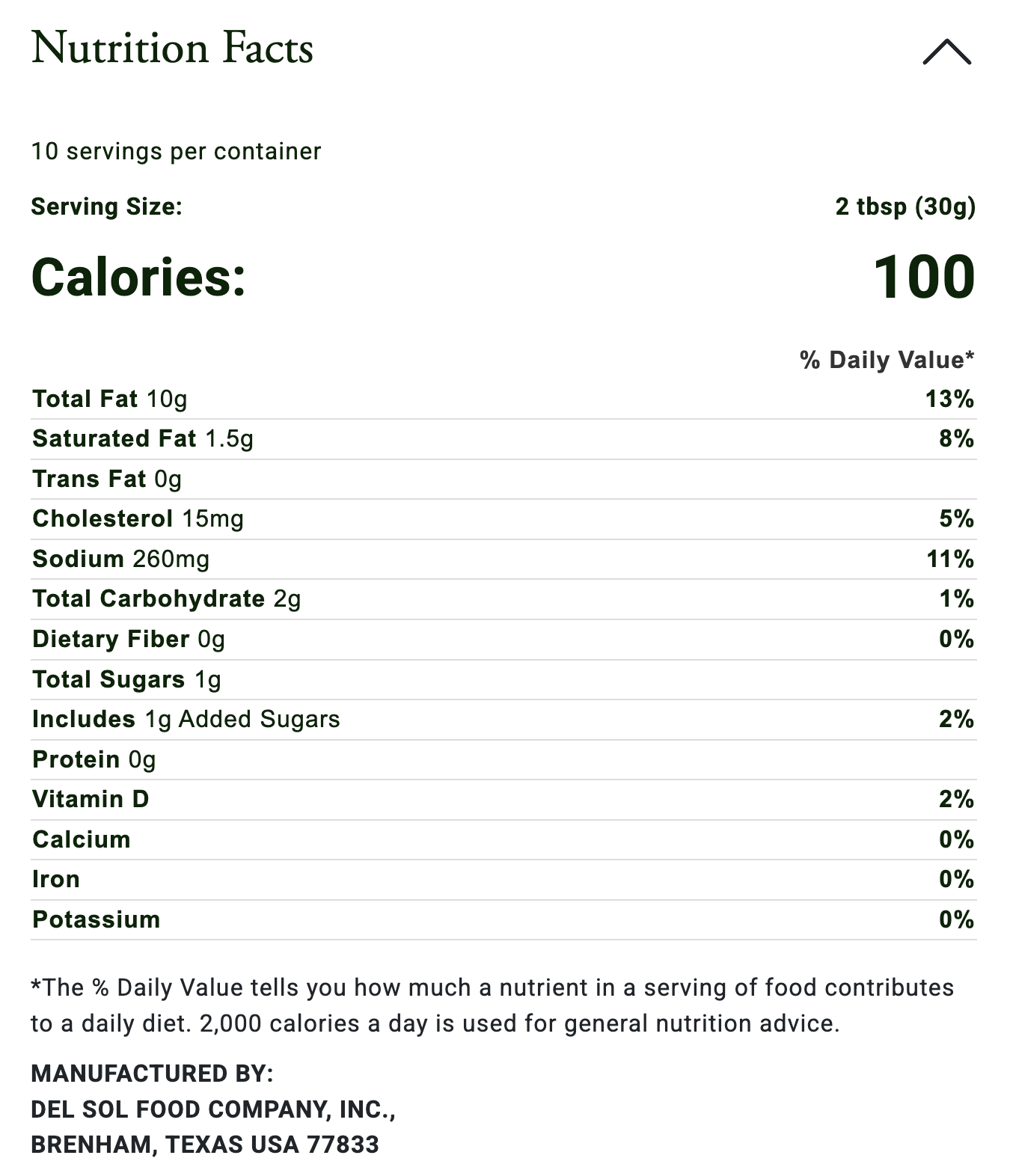Screen dimensions: 1010x1176
Task: Click the Potassium row label
Action: point(96,919)
